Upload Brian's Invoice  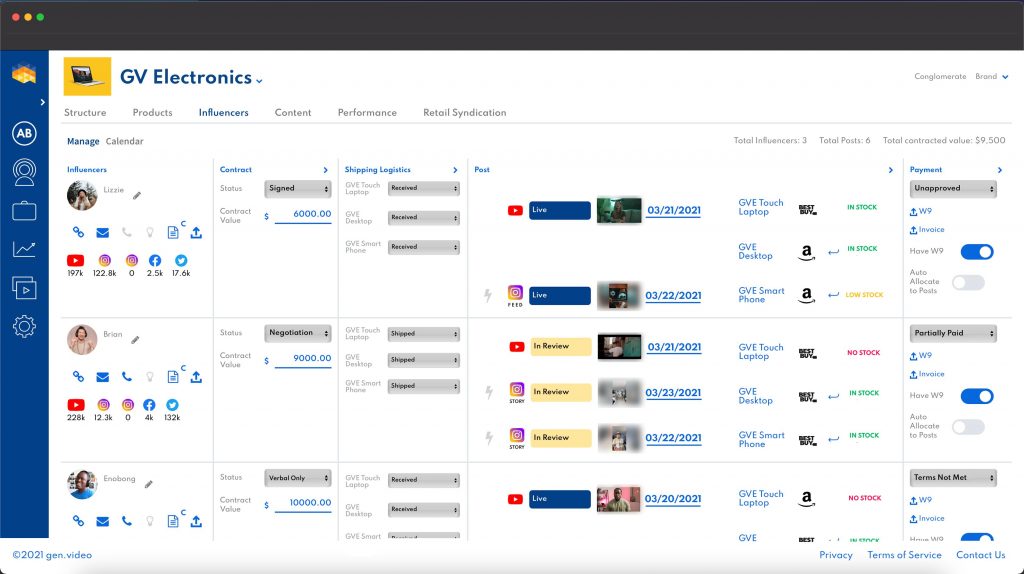pyautogui.click(x=927, y=374)
